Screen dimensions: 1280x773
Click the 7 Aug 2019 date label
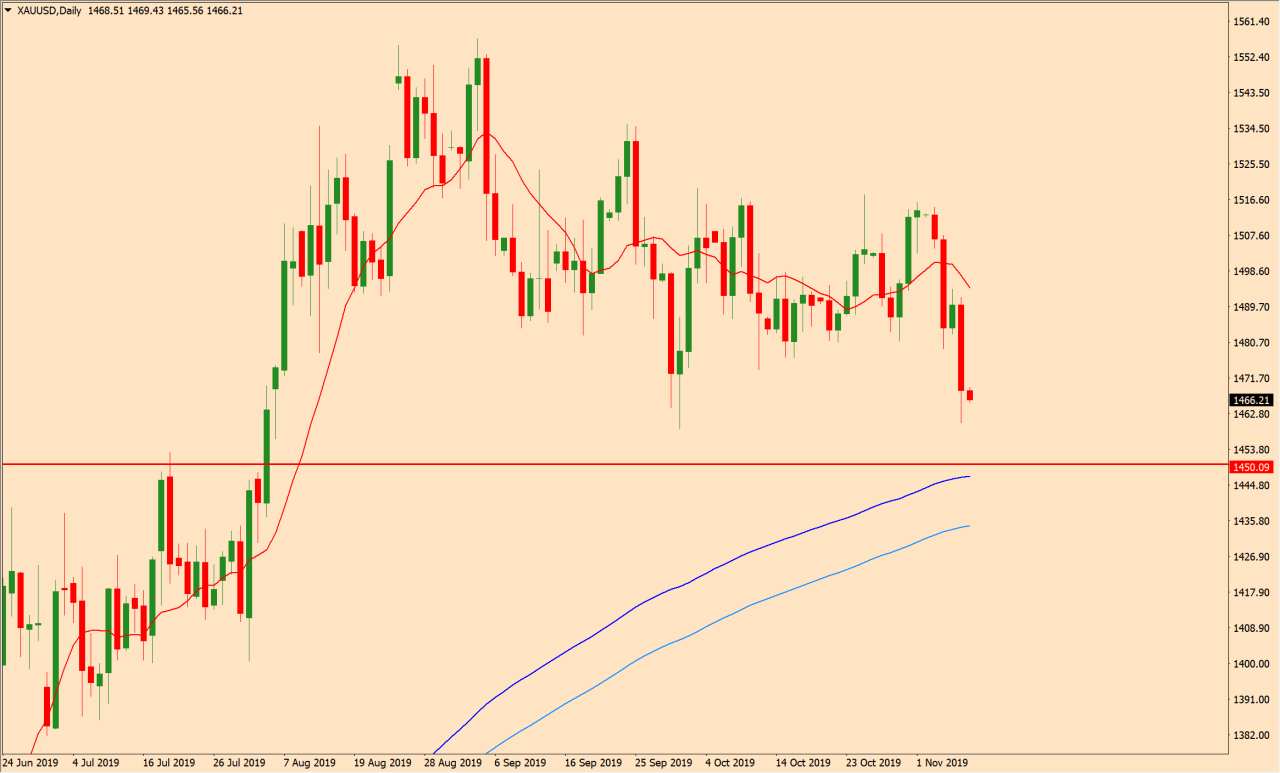308,763
